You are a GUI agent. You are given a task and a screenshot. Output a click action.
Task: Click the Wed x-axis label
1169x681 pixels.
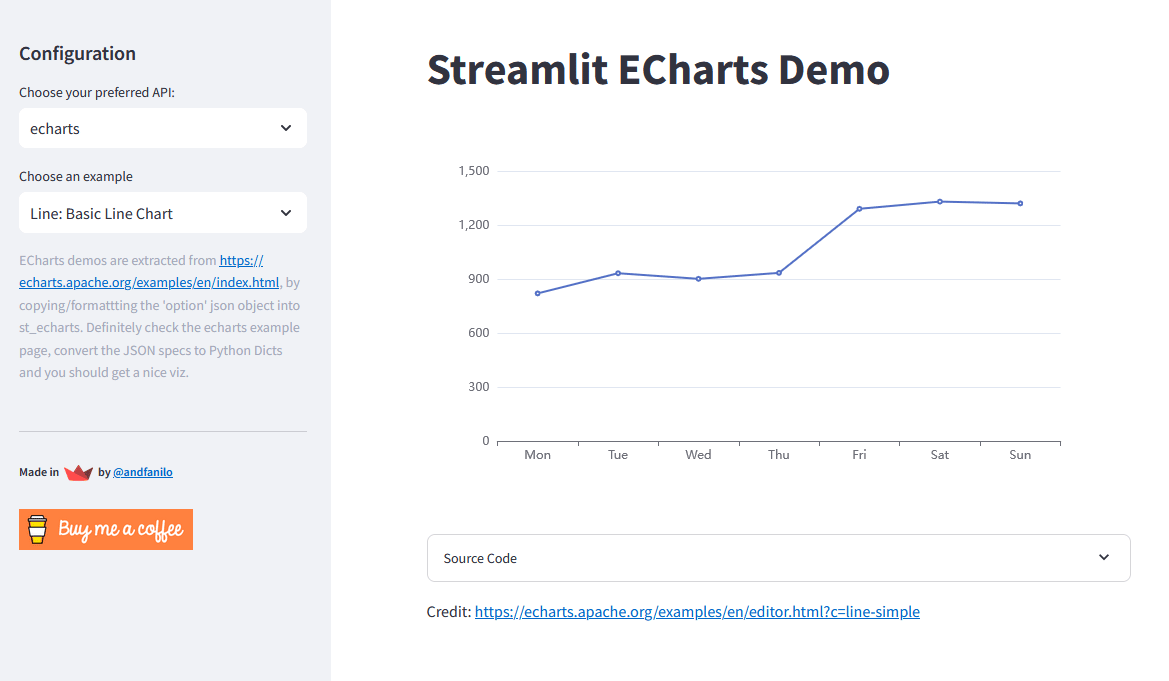pyautogui.click(x=699, y=455)
